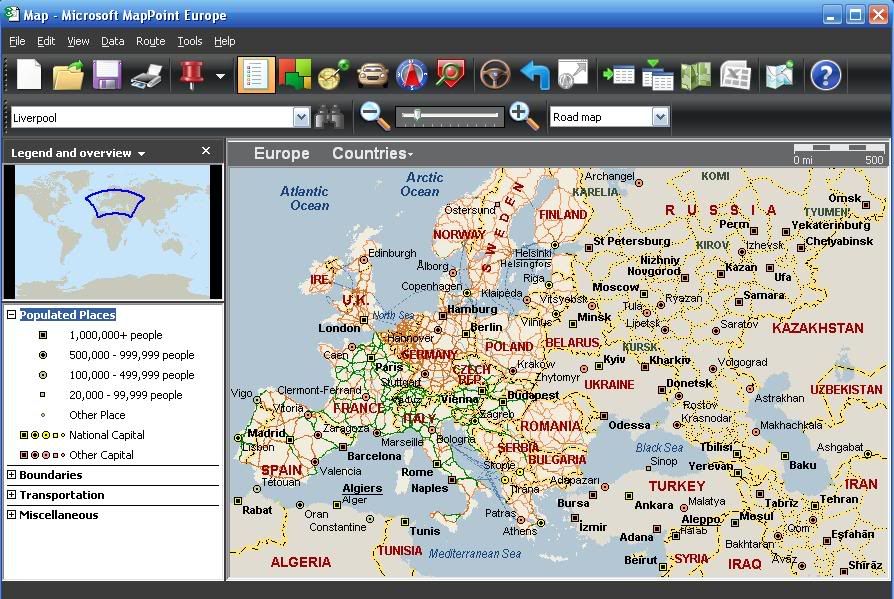Toggle the Legend and overview pane button
Screen dimensions: 894x599
[255, 75]
